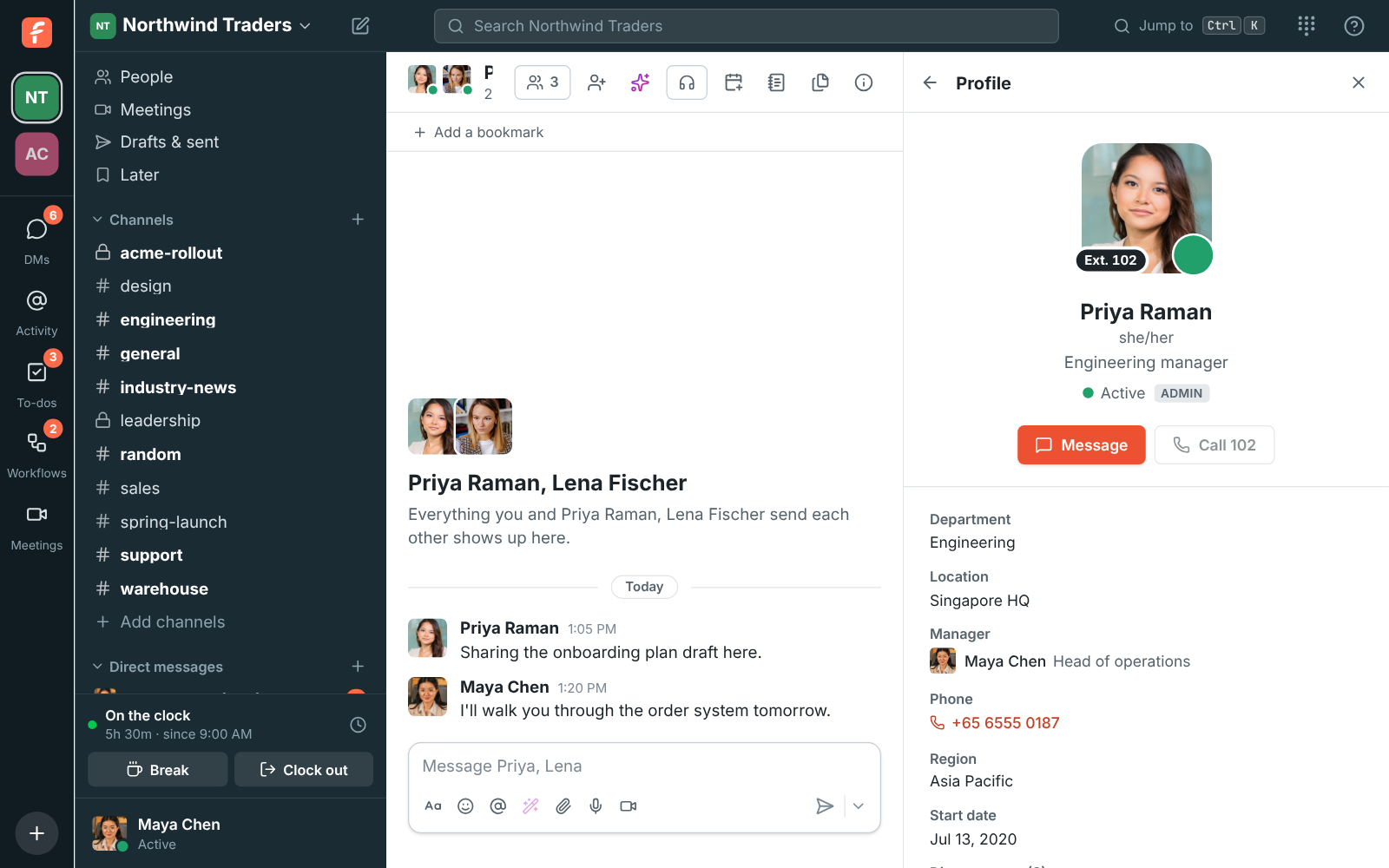Switch to the AC workspace
Viewport: 1389px width, 868px height.
[36, 154]
